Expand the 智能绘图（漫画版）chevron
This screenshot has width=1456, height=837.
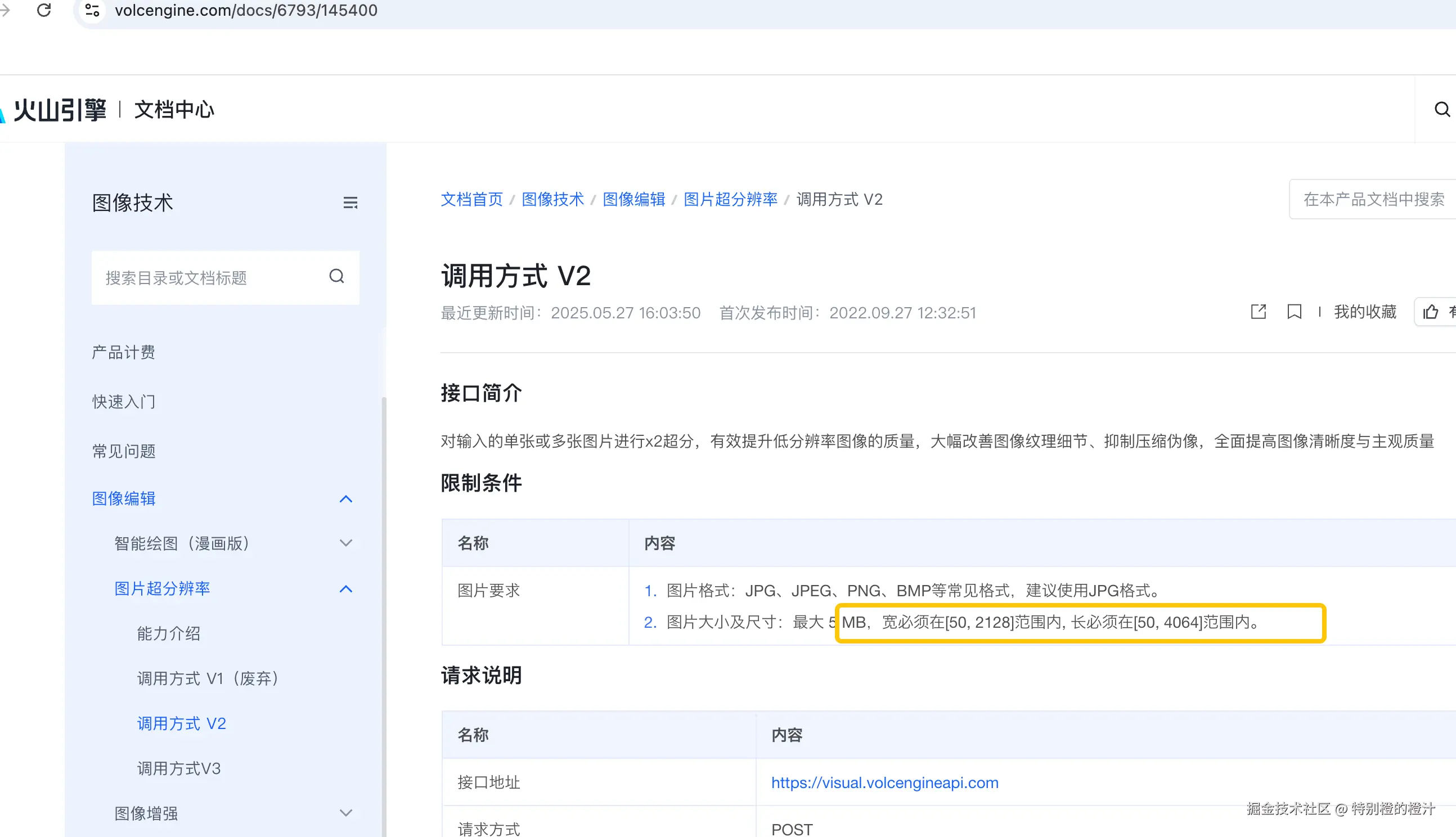pos(345,543)
